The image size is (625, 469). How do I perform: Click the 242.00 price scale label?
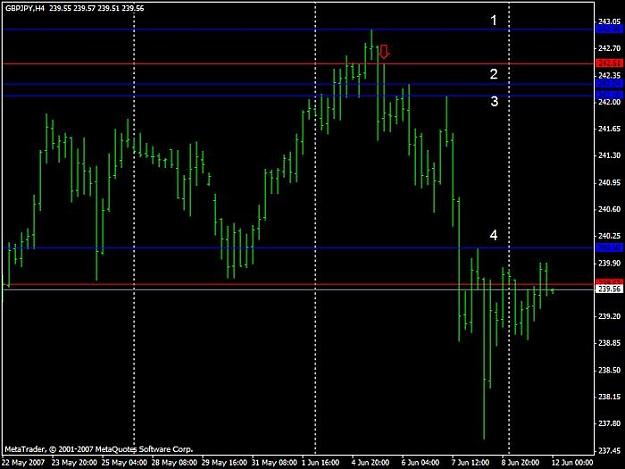609,102
